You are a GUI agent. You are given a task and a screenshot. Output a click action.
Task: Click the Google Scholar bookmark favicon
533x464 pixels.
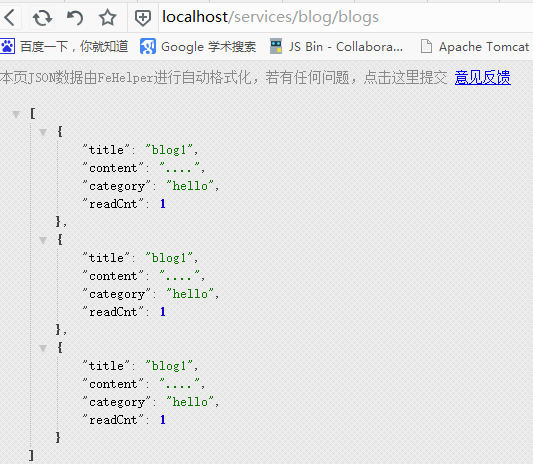148,47
